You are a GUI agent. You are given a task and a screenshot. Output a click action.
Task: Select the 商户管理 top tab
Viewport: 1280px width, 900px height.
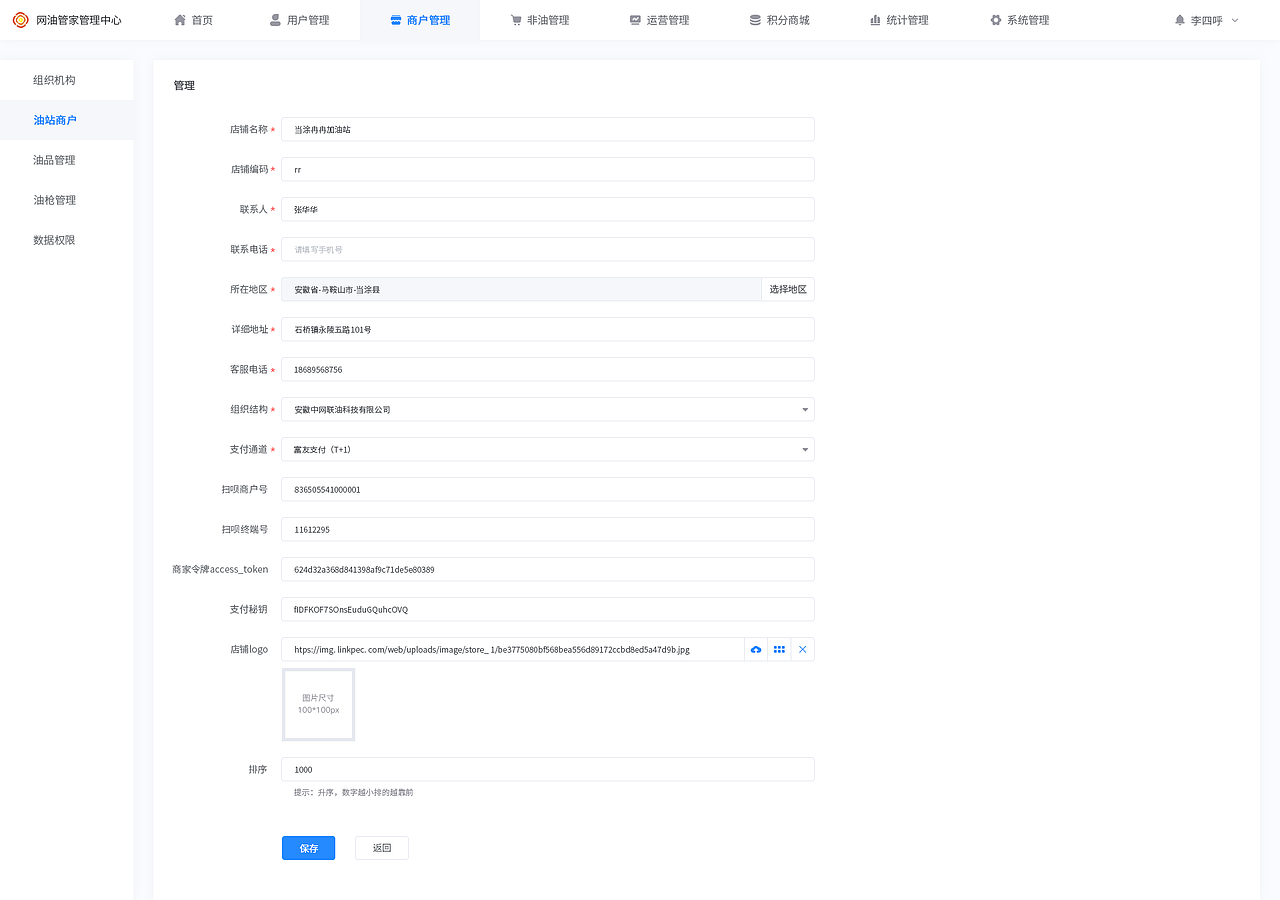point(420,20)
